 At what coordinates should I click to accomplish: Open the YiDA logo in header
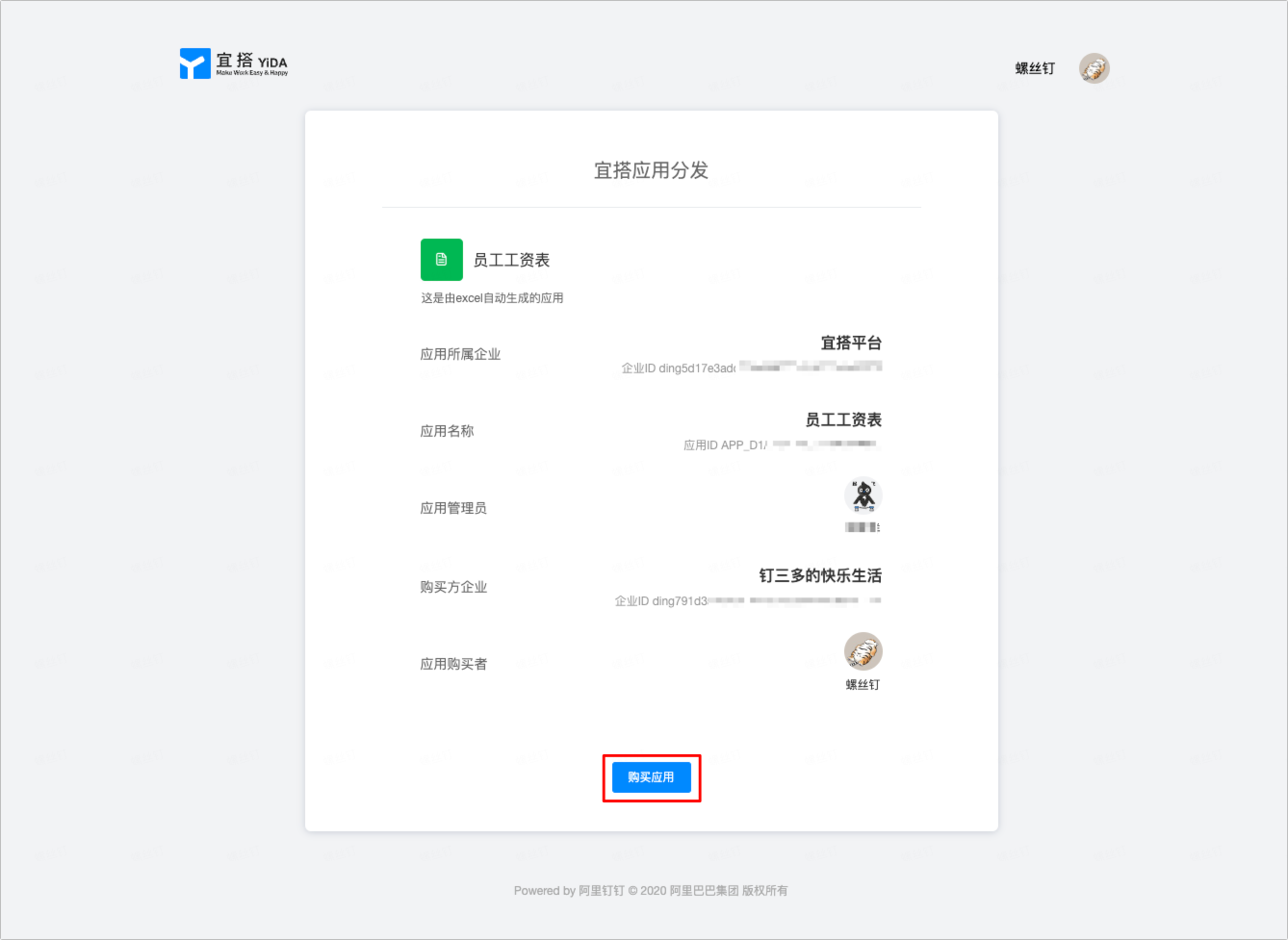point(234,64)
